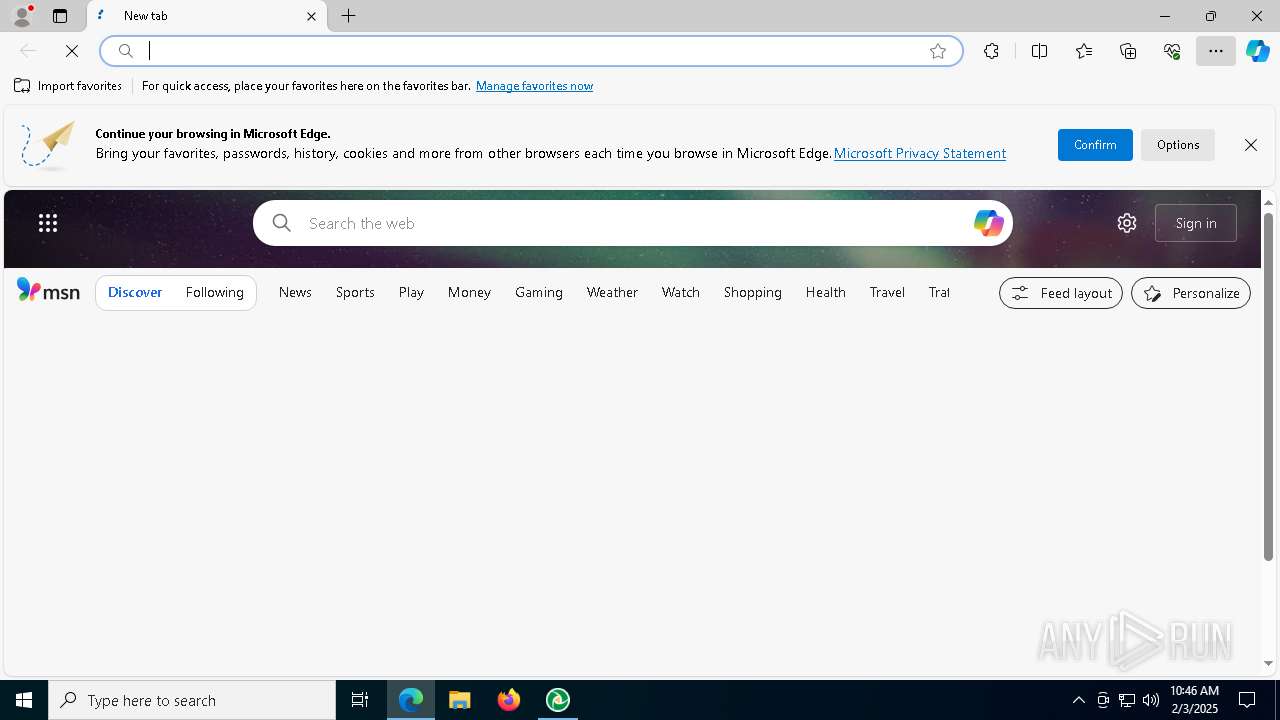This screenshot has height=720, width=1280.
Task: Open Microsoft Privacy Statement link
Action: (x=920, y=153)
